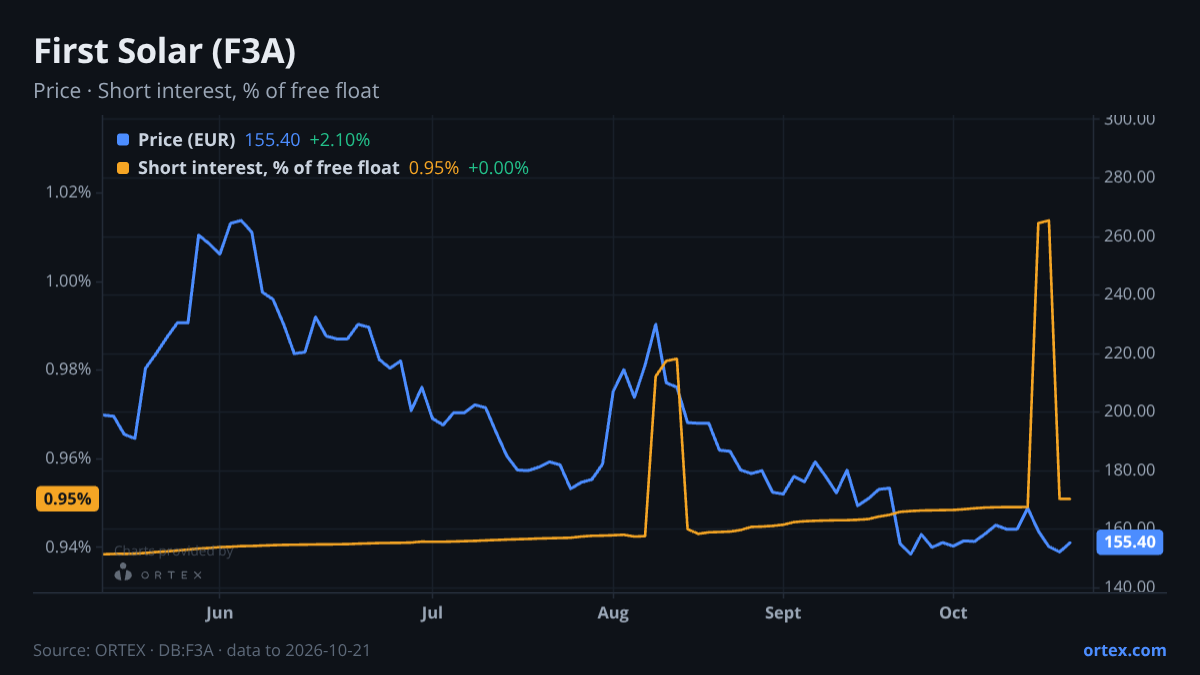Image resolution: width=1200 pixels, height=675 pixels.
Task: Click the Aug x-axis label
Action: [x=613, y=613]
